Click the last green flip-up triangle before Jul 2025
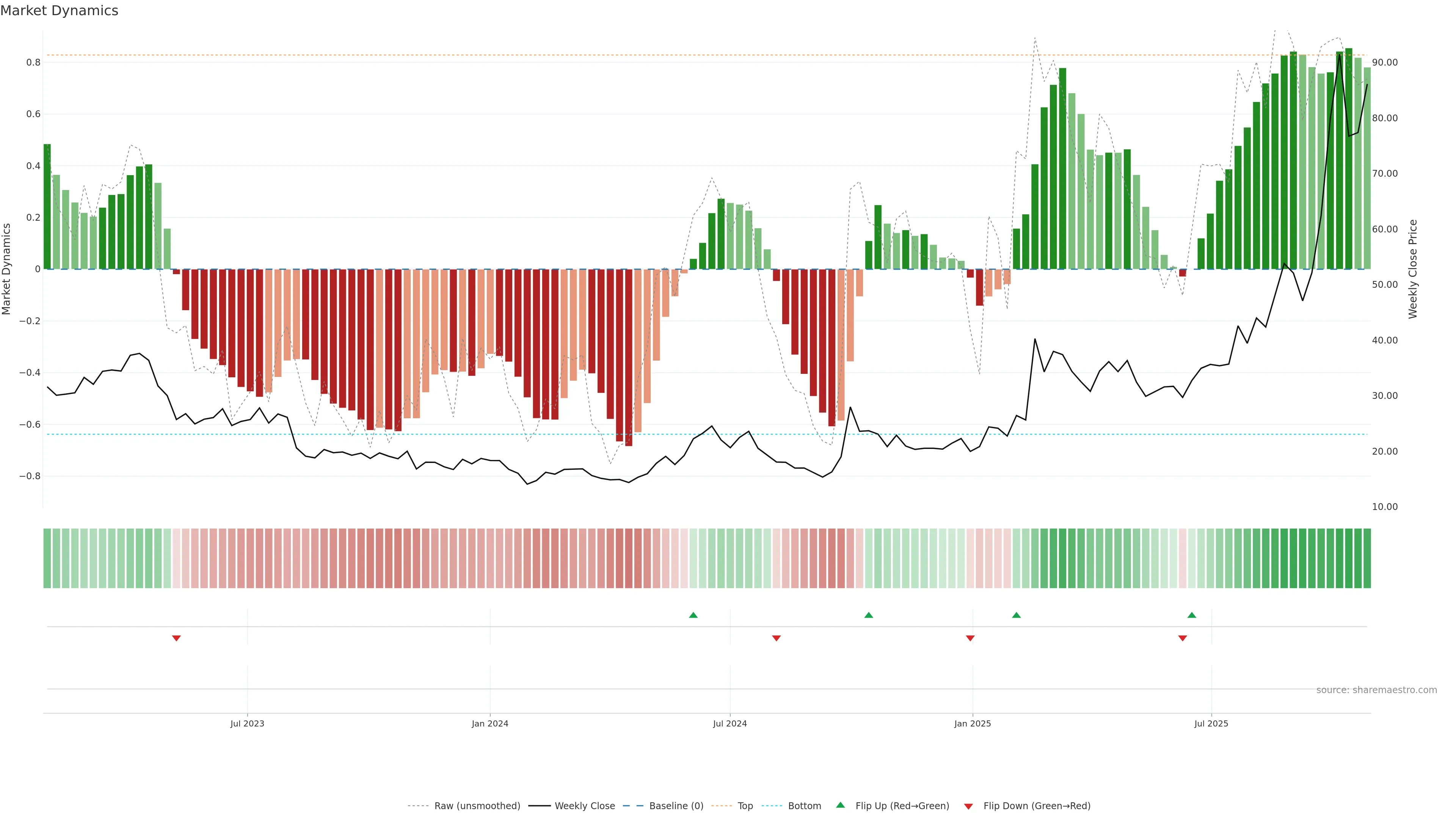Viewport: 1456px width, 819px height. [1191, 615]
